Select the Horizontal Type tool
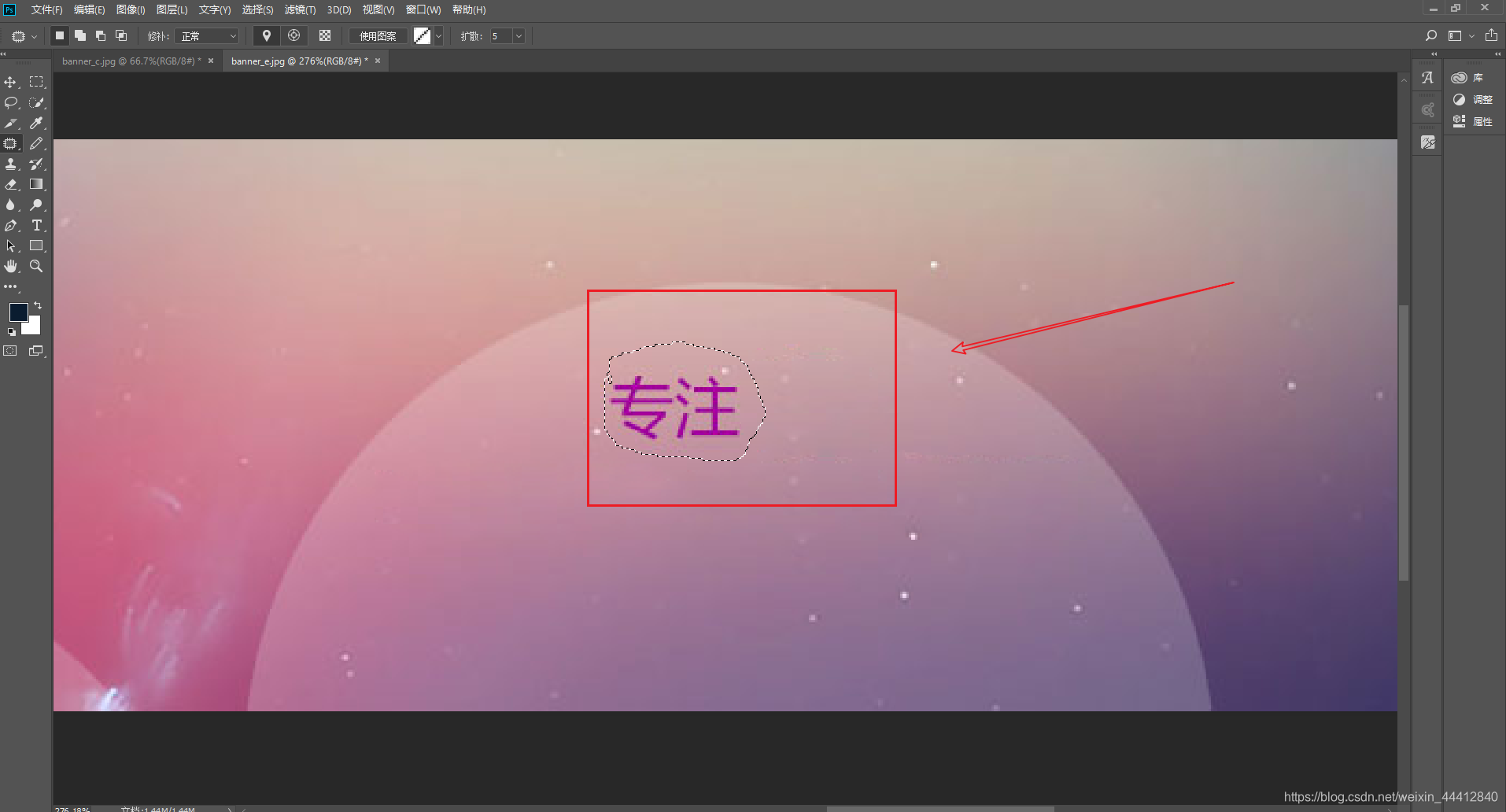 [36, 225]
